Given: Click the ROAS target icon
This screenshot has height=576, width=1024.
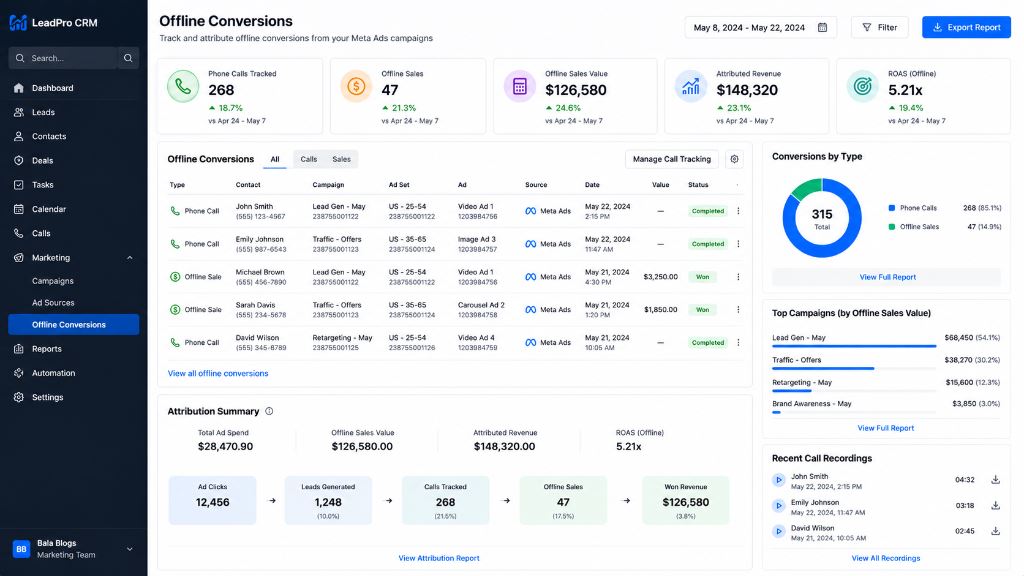Looking at the screenshot, I should pyautogui.click(x=862, y=86).
